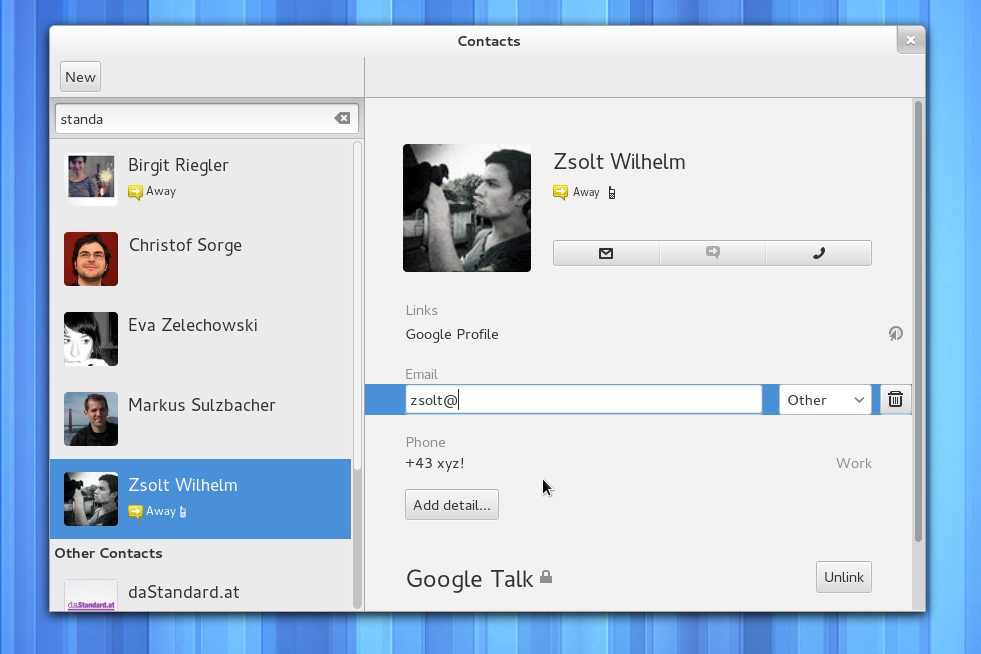Select Eva Zelechowski in the contact list

pyautogui.click(x=201, y=339)
